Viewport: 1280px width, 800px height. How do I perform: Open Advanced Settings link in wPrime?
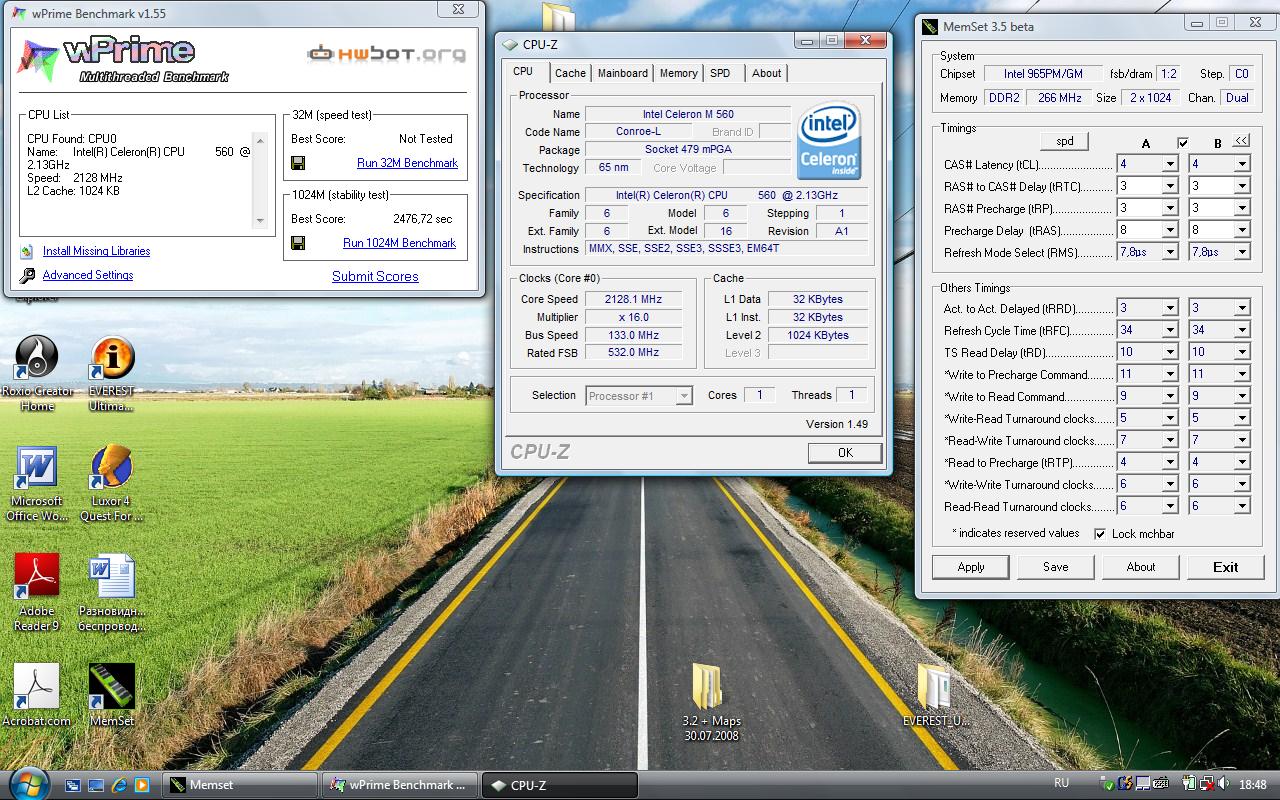(x=88, y=276)
